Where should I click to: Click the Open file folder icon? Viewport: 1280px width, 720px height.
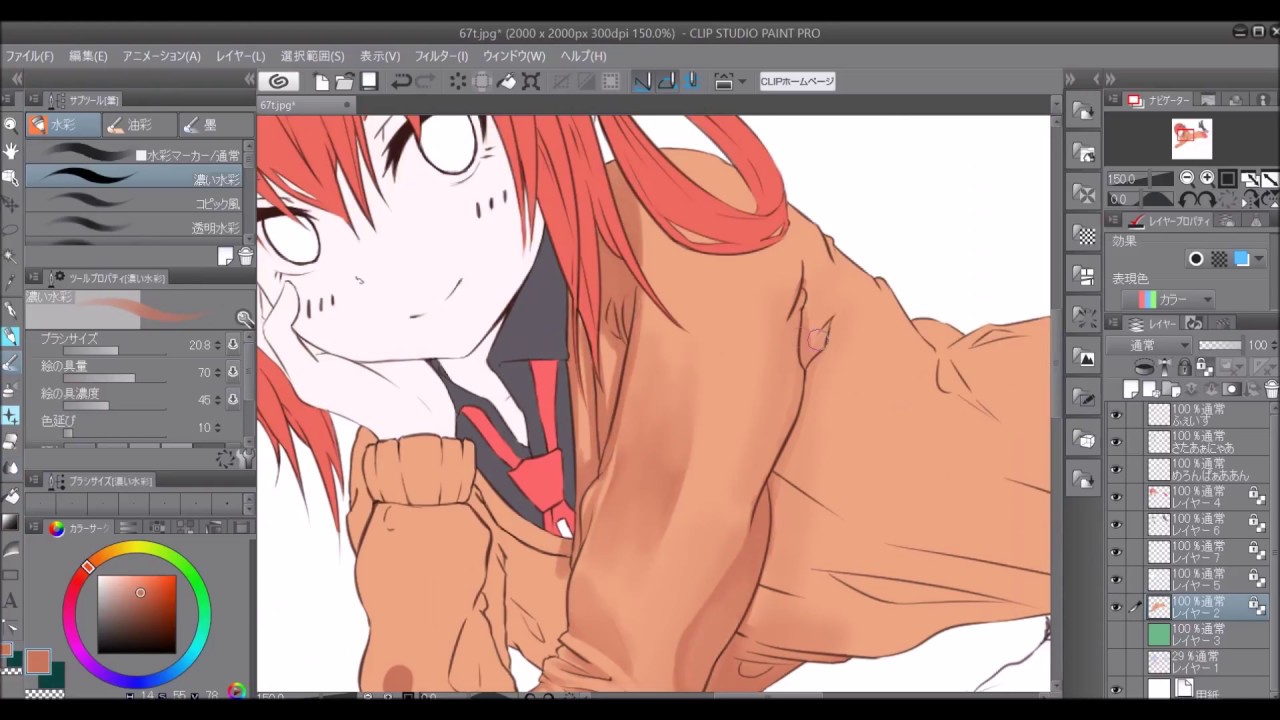(345, 82)
